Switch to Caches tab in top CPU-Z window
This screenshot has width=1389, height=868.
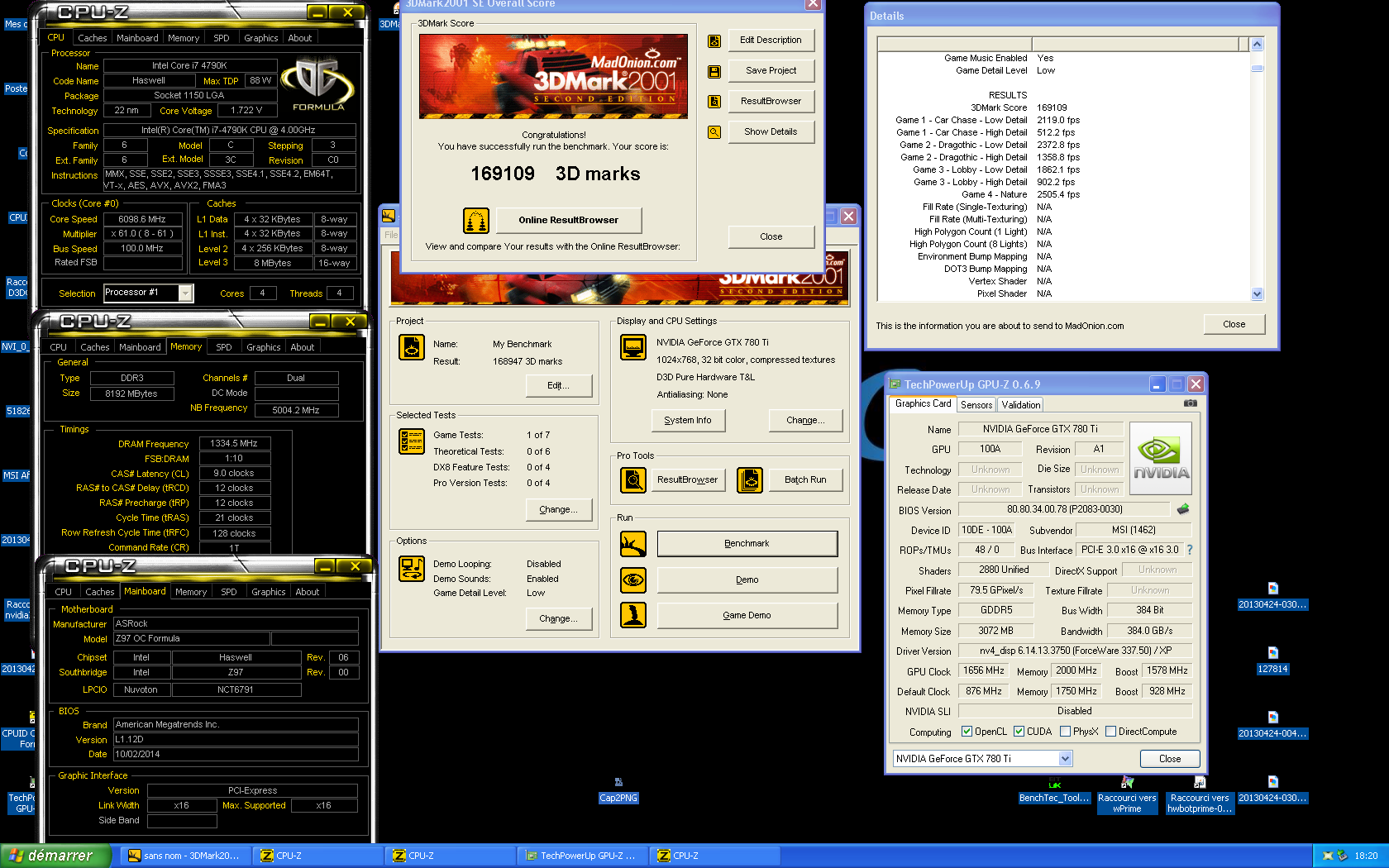(x=93, y=38)
